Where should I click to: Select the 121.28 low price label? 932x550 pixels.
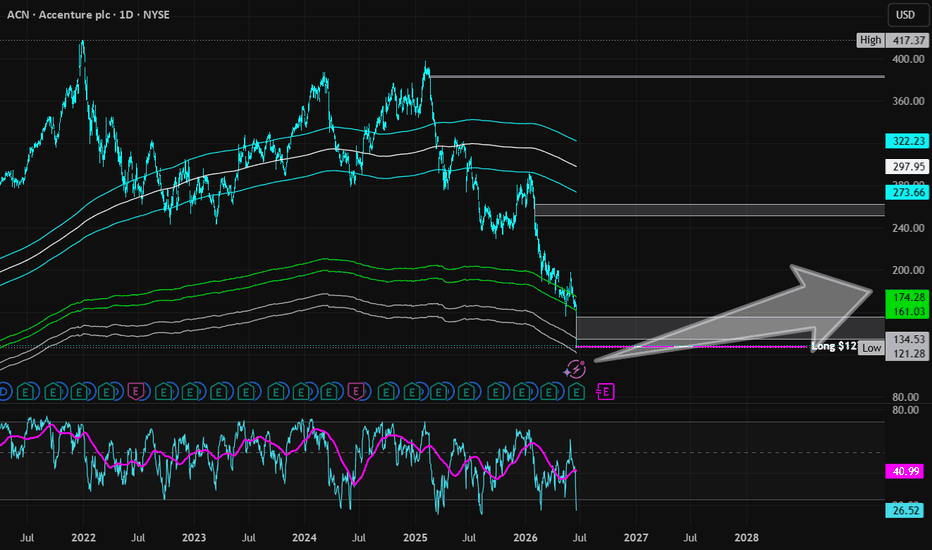pyautogui.click(x=907, y=353)
